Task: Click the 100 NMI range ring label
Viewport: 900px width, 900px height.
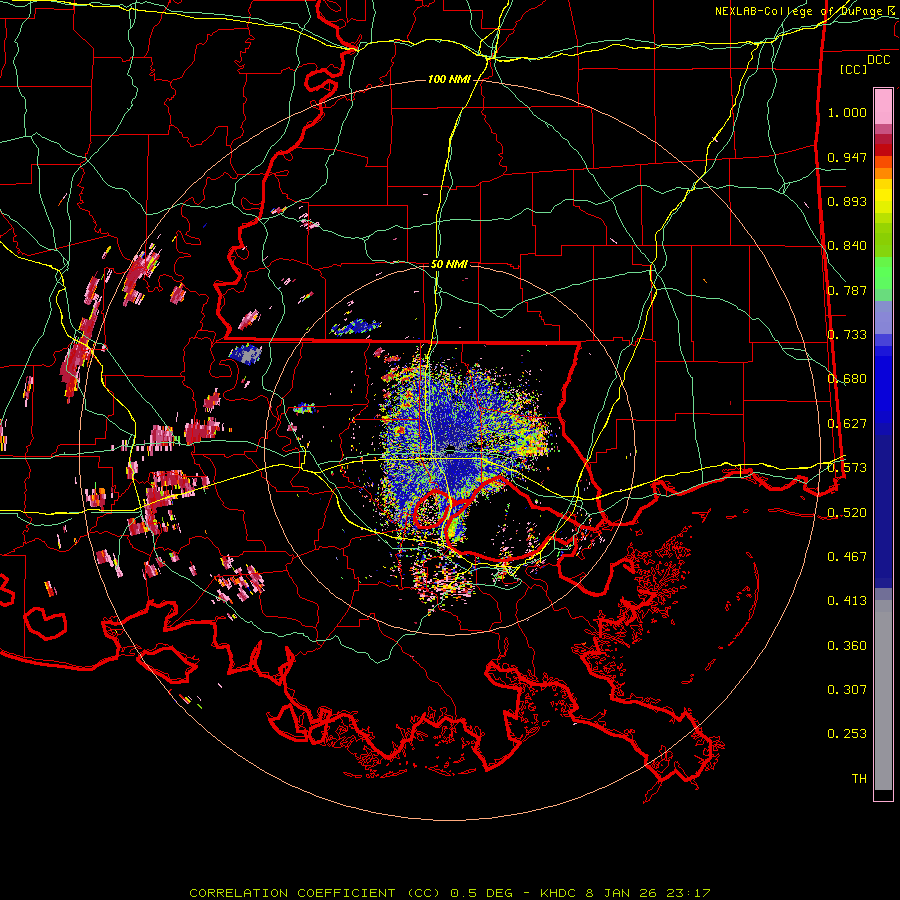Action: pos(449,79)
